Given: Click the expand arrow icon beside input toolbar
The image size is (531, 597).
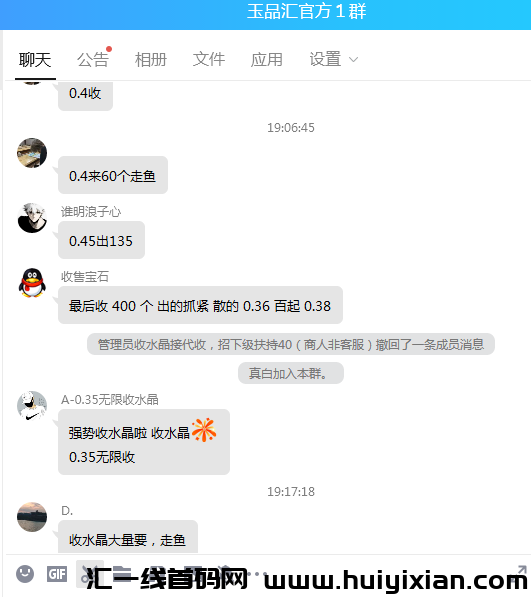Looking at the screenshot, I should click(x=521, y=570).
